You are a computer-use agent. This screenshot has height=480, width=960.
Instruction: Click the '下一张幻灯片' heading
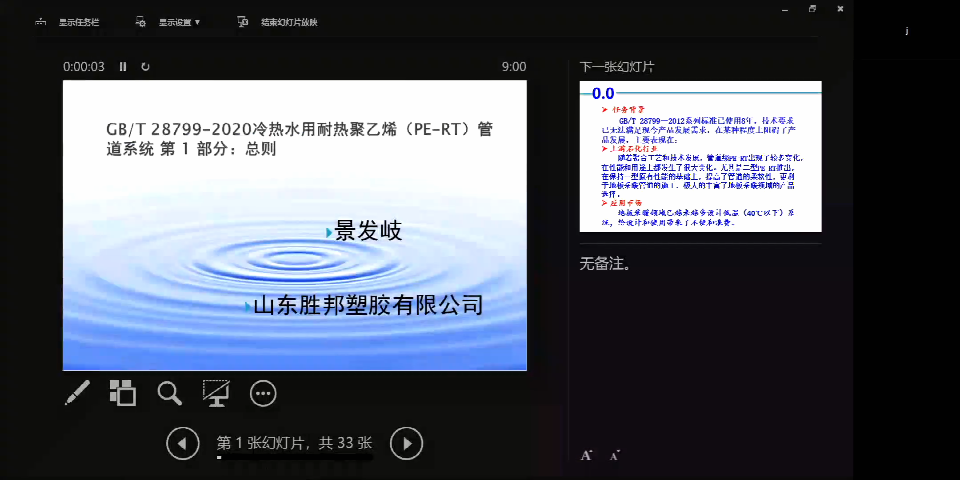click(x=617, y=67)
